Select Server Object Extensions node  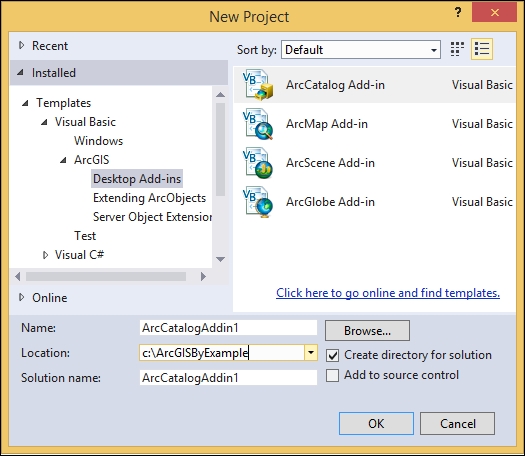tap(152, 217)
